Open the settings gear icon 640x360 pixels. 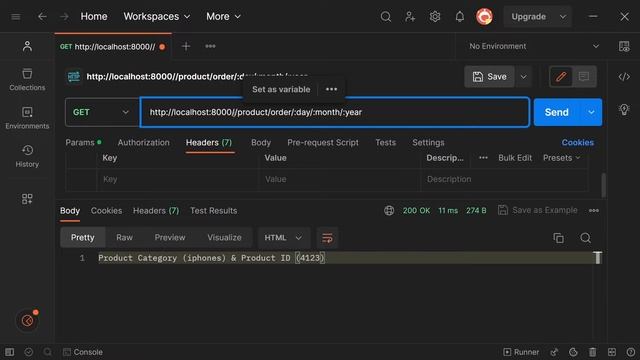tap(435, 17)
